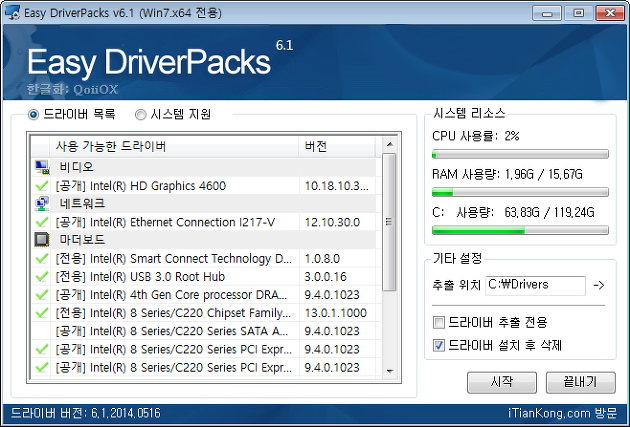Close the Easy DriverPacks window
The image size is (630, 427).
(x=610, y=13)
